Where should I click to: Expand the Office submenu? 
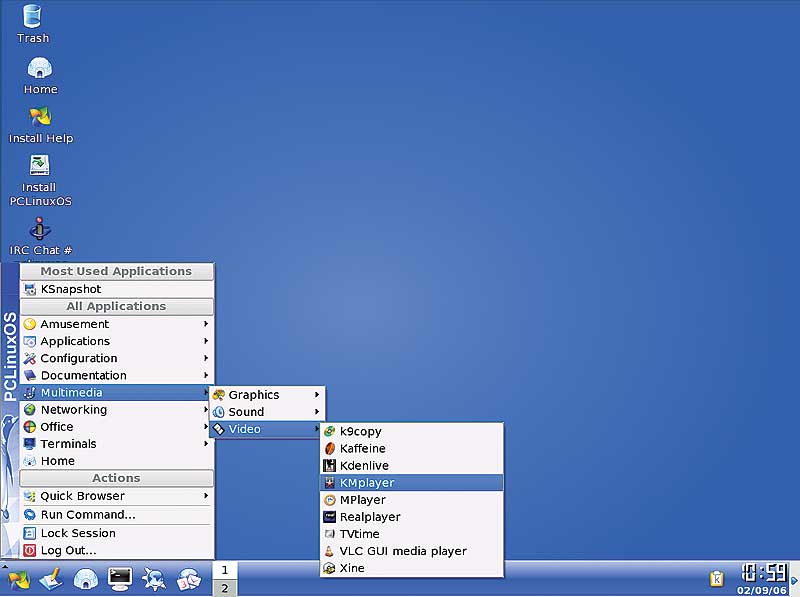117,427
